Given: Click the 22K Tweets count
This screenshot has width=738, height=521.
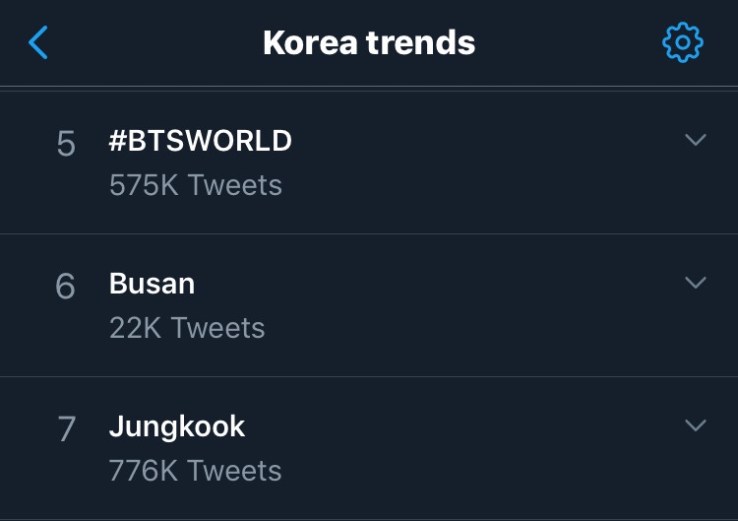Looking at the screenshot, I should [187, 328].
